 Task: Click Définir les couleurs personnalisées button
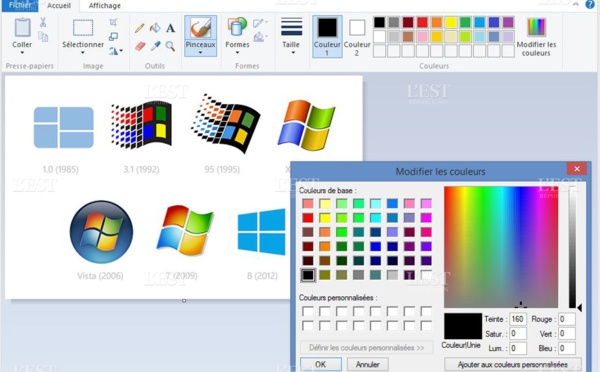pos(367,348)
